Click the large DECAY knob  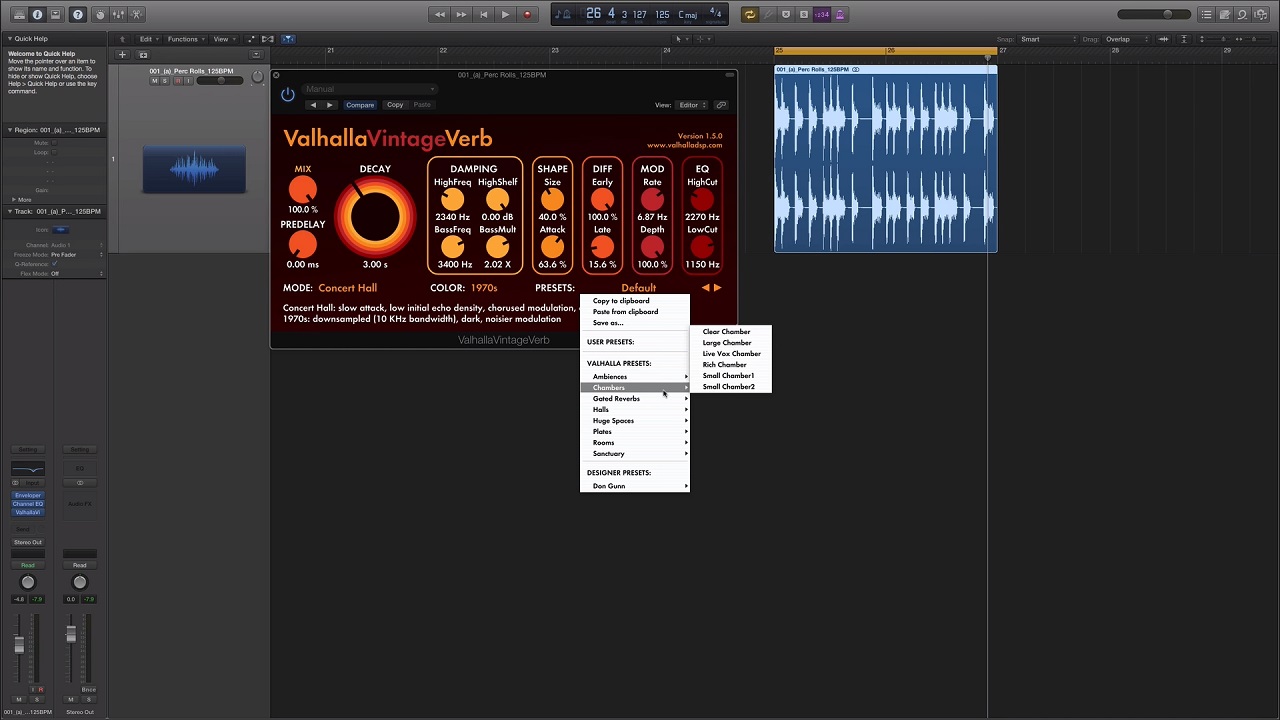[375, 217]
